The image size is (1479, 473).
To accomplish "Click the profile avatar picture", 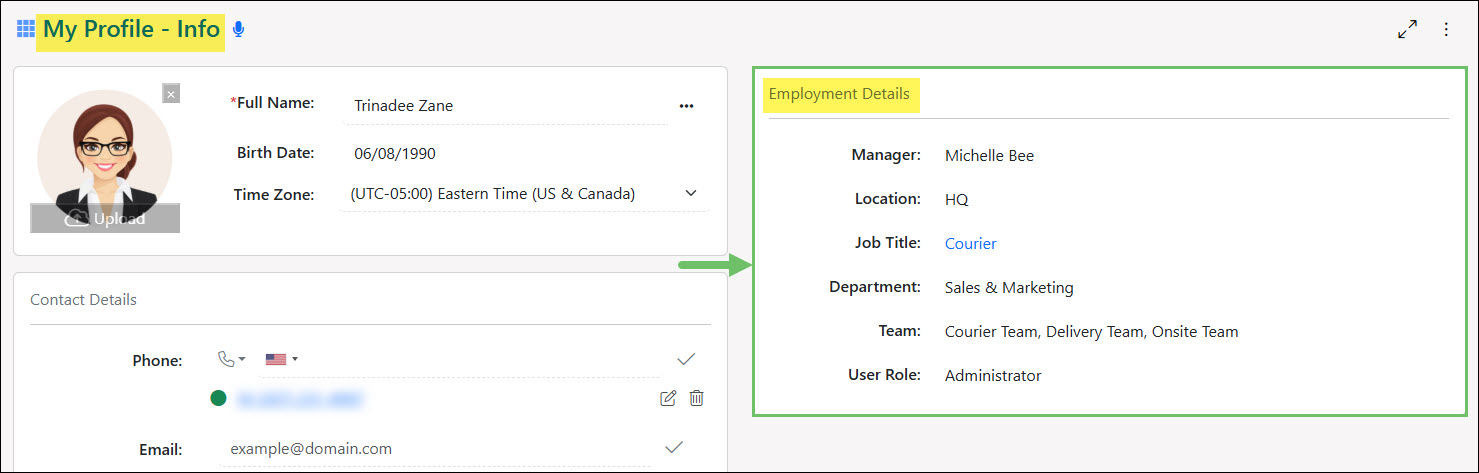I will [105, 145].
